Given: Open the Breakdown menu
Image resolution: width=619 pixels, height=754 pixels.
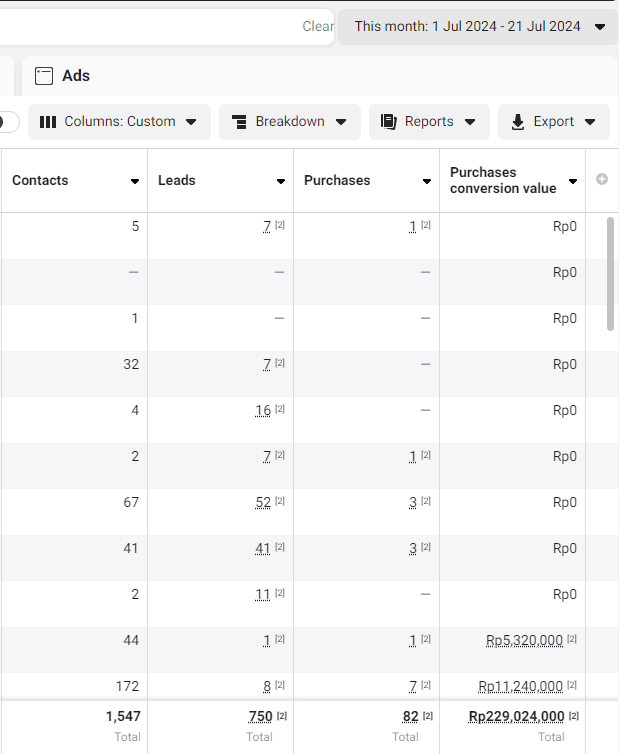Looking at the screenshot, I should point(289,122).
